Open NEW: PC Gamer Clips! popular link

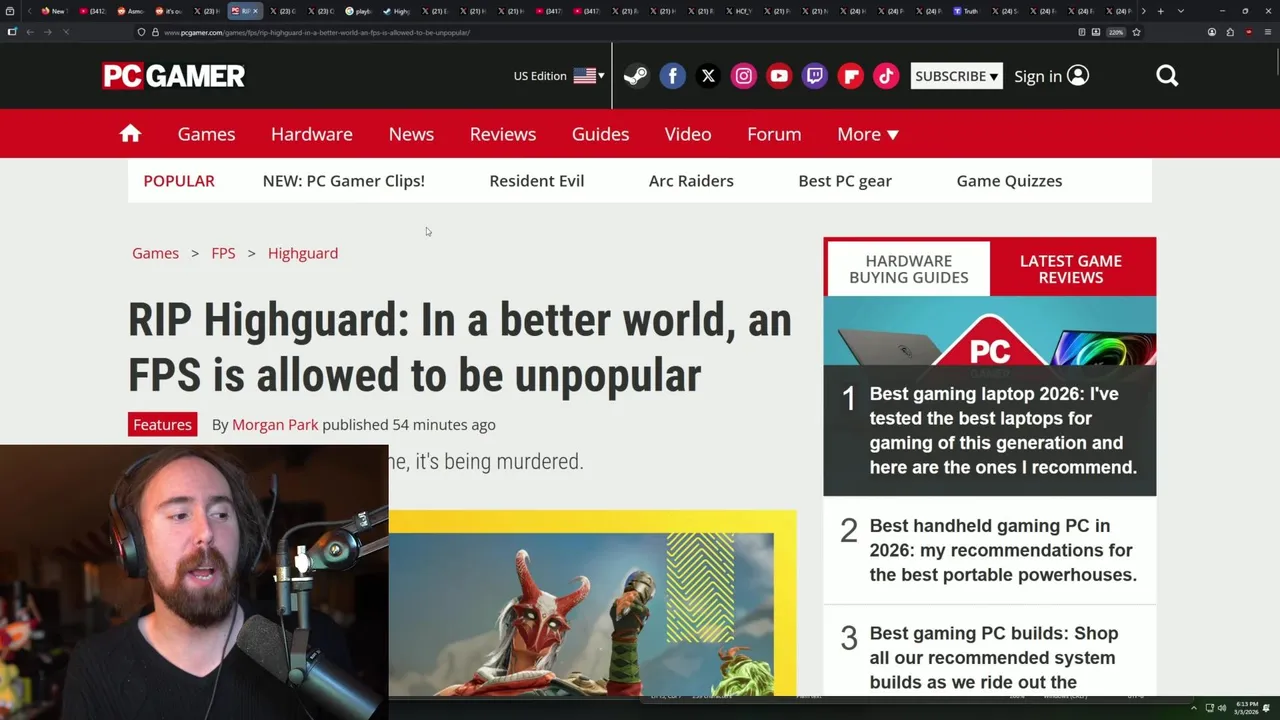344,181
